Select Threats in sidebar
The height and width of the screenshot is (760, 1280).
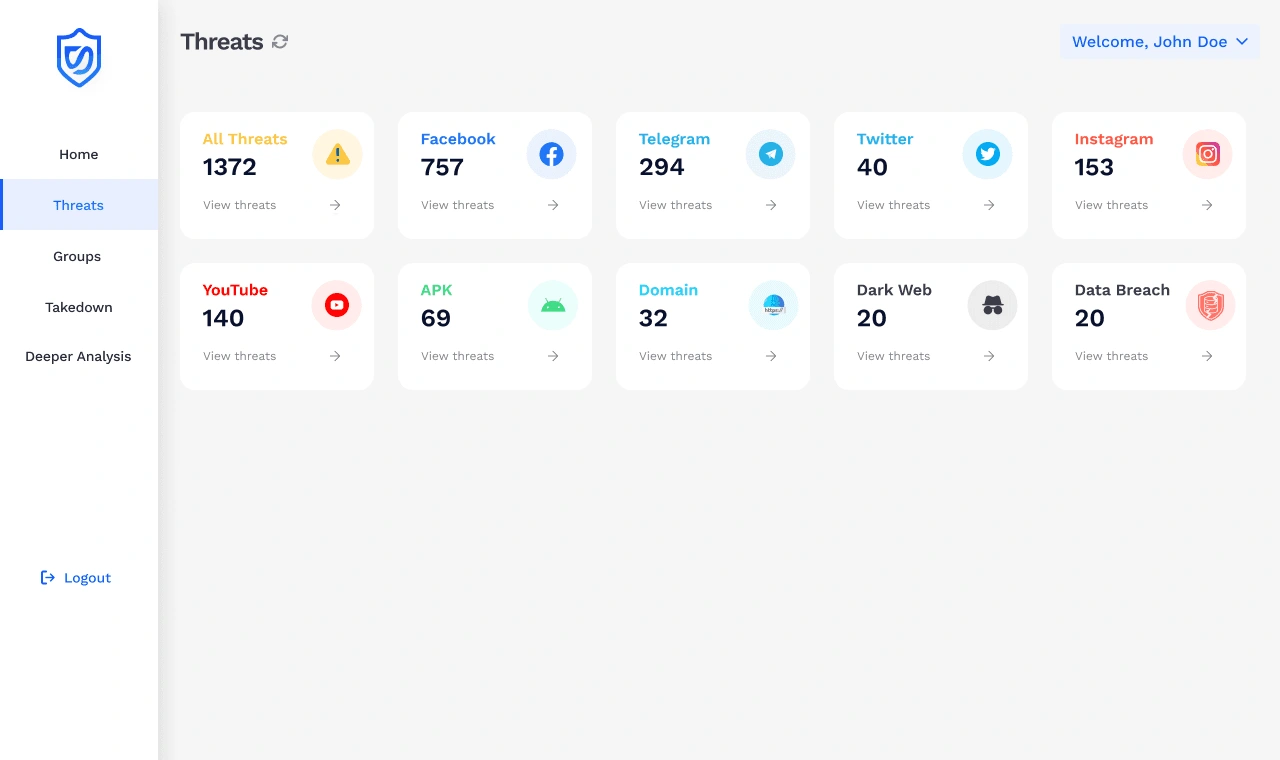(79, 205)
